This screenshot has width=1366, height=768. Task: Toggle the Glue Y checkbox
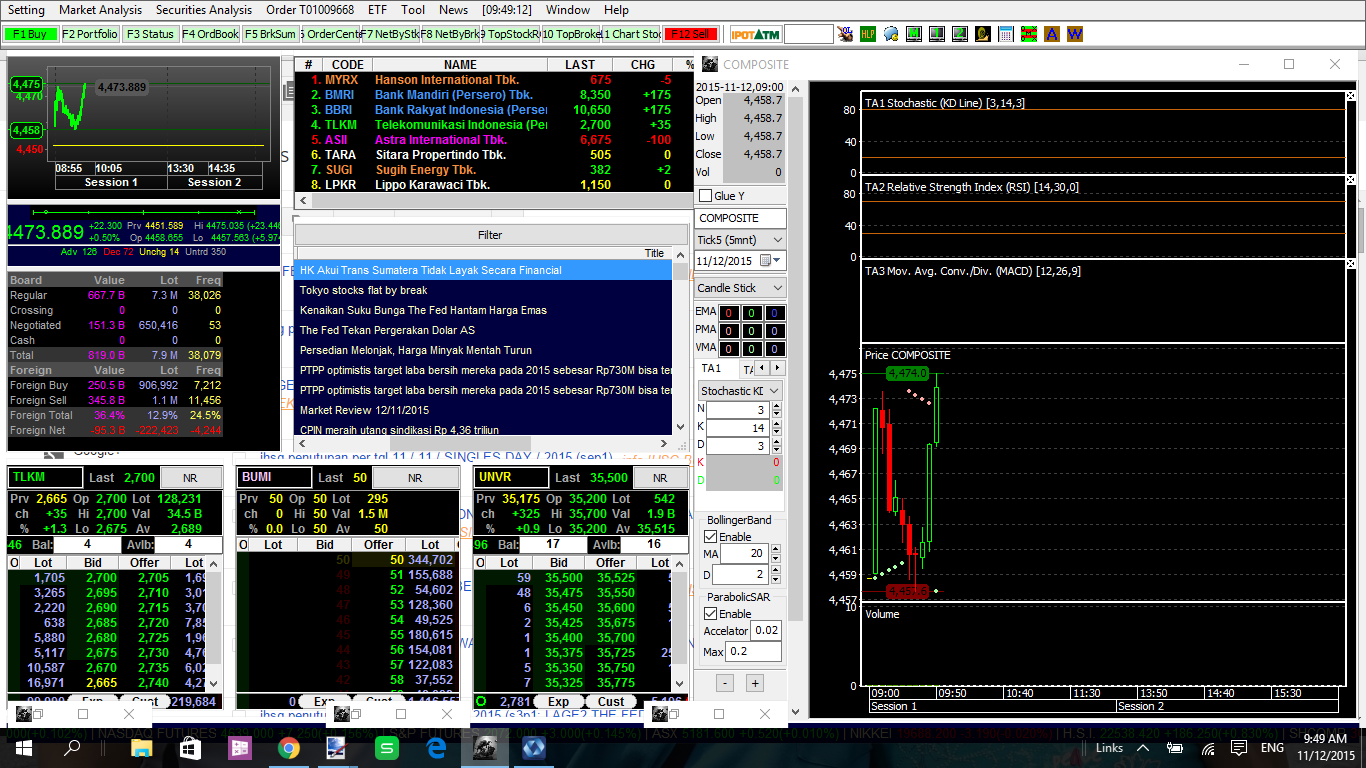pos(705,196)
